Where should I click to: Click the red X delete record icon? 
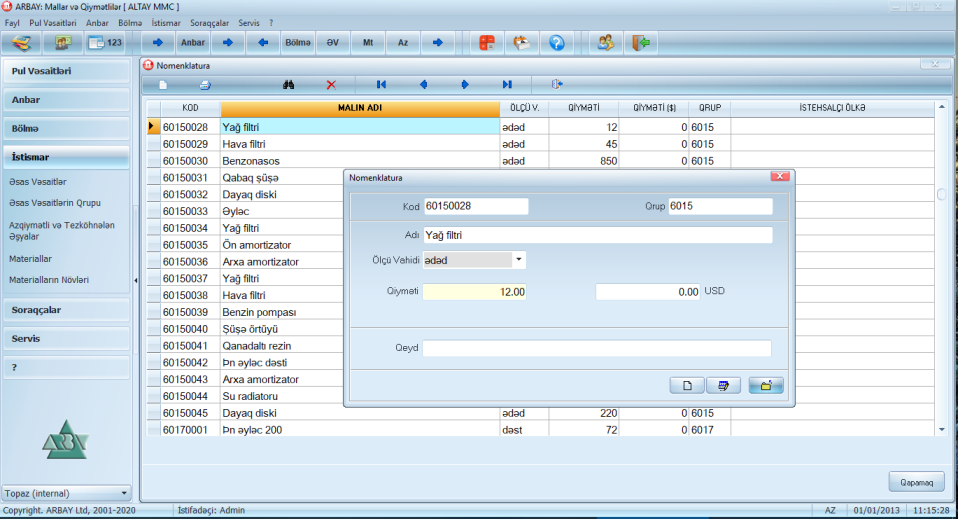point(331,85)
